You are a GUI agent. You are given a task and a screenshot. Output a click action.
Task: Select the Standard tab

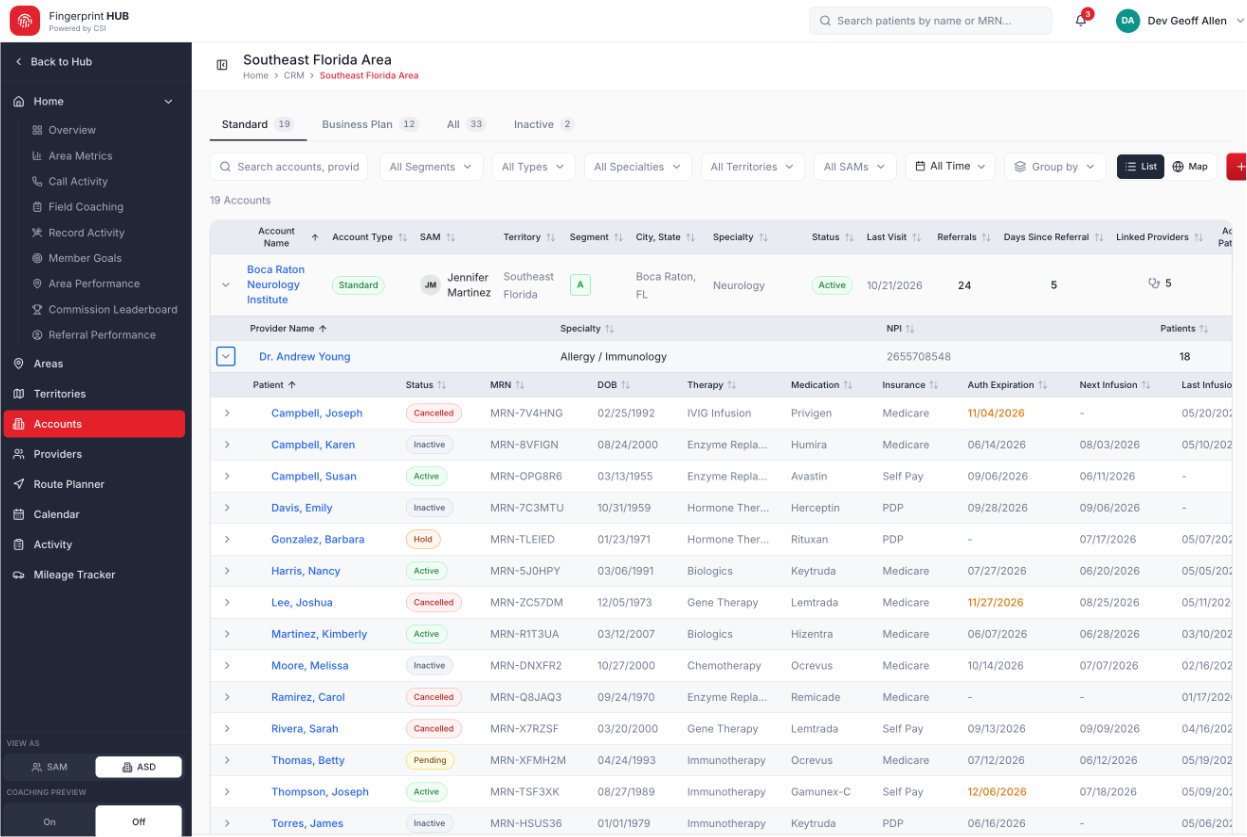click(257, 125)
